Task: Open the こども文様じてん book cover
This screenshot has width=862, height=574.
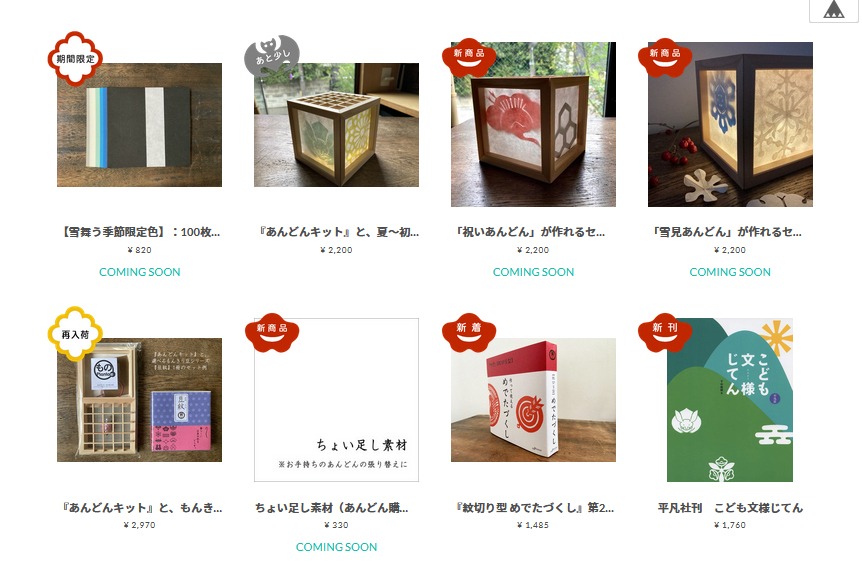Action: tap(730, 400)
